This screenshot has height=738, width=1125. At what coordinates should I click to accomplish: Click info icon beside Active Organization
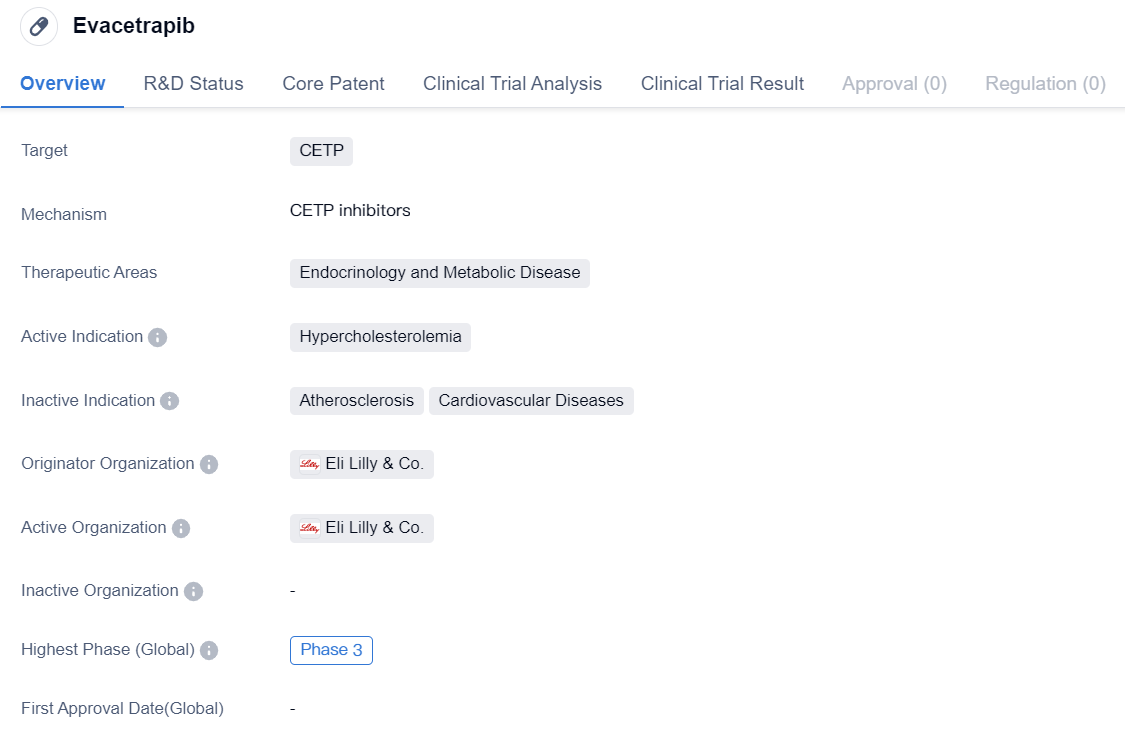click(x=180, y=528)
